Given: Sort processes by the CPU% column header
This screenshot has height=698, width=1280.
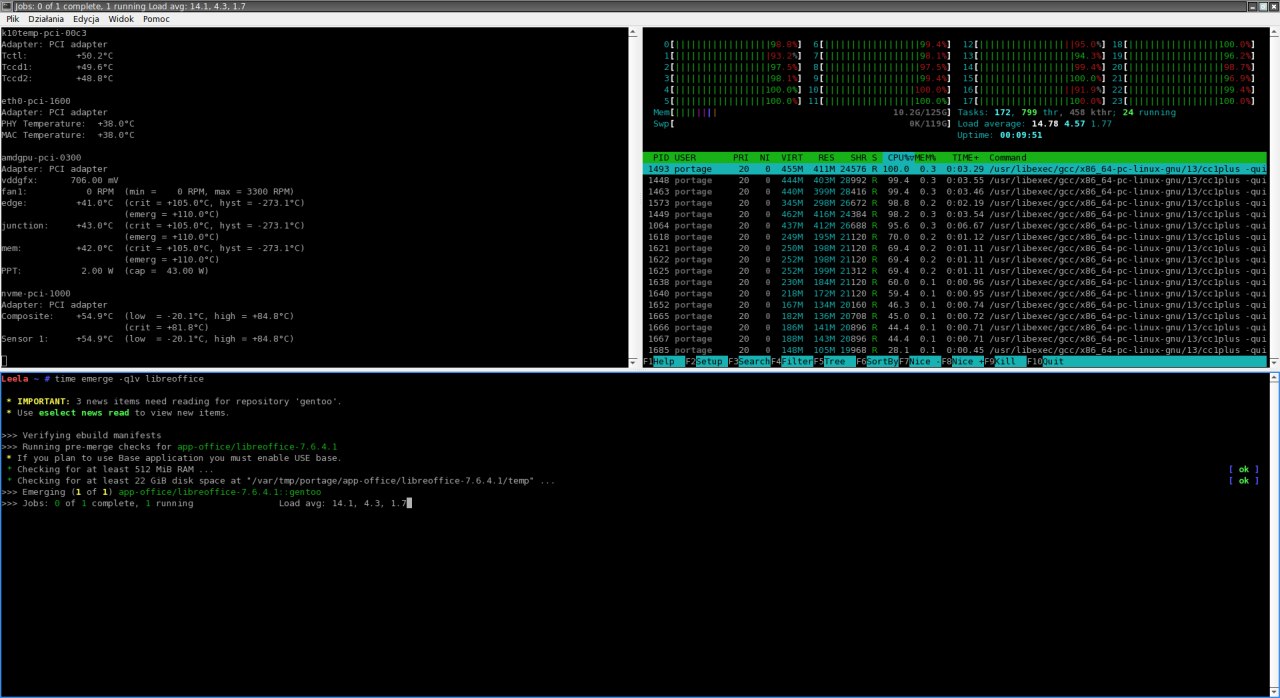Looking at the screenshot, I should (899, 158).
